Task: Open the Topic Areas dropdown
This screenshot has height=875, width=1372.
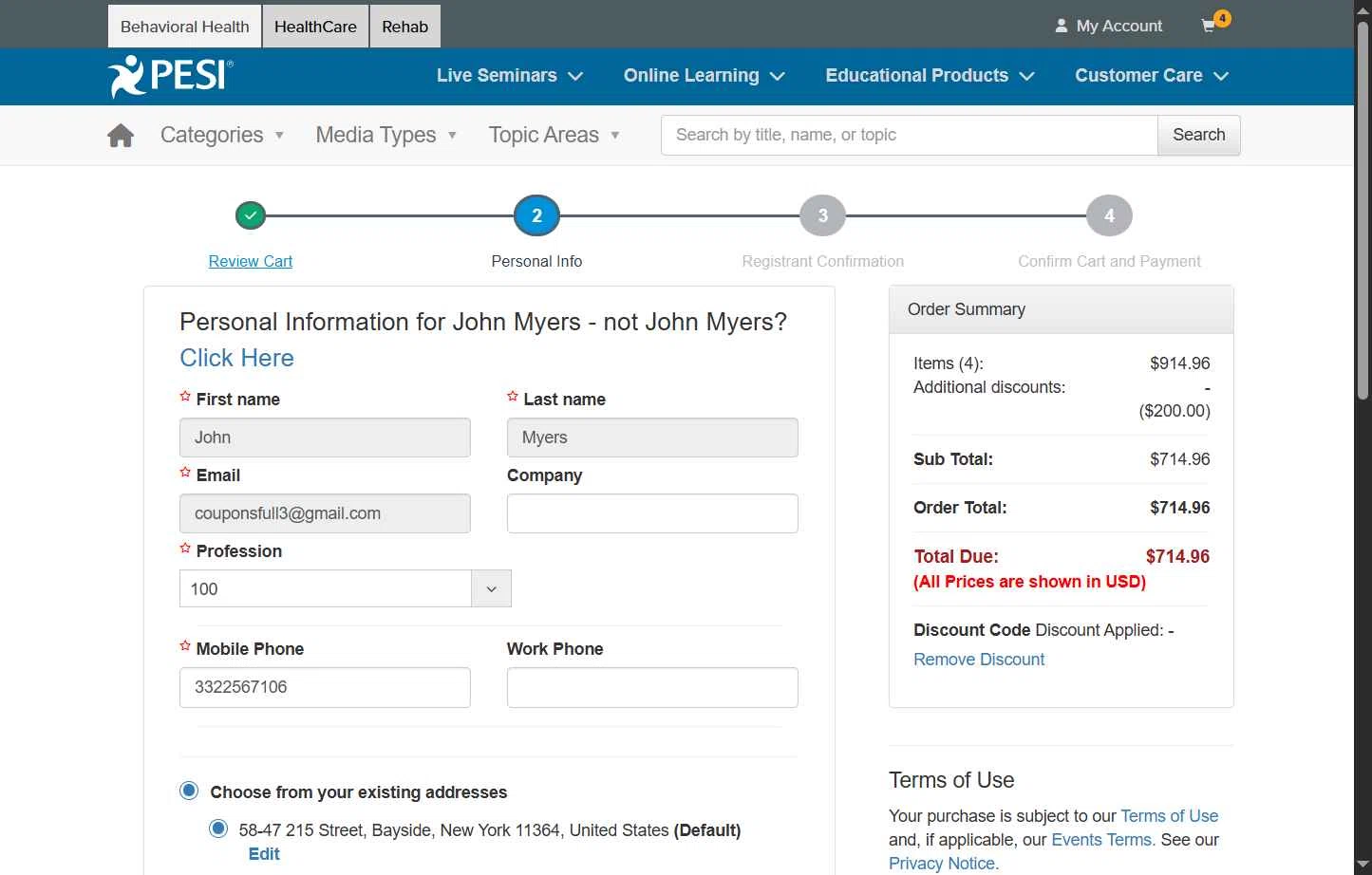Action: pyautogui.click(x=554, y=136)
